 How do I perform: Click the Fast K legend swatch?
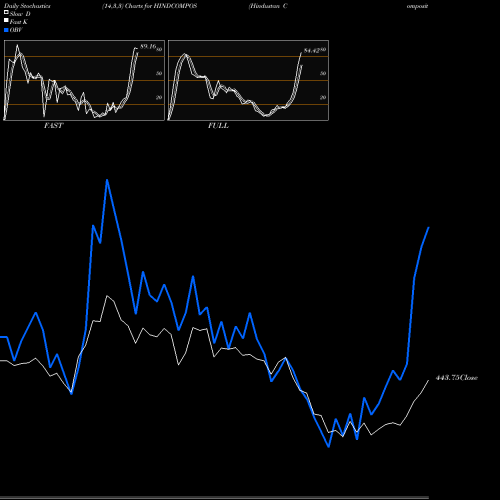(x=6, y=20)
